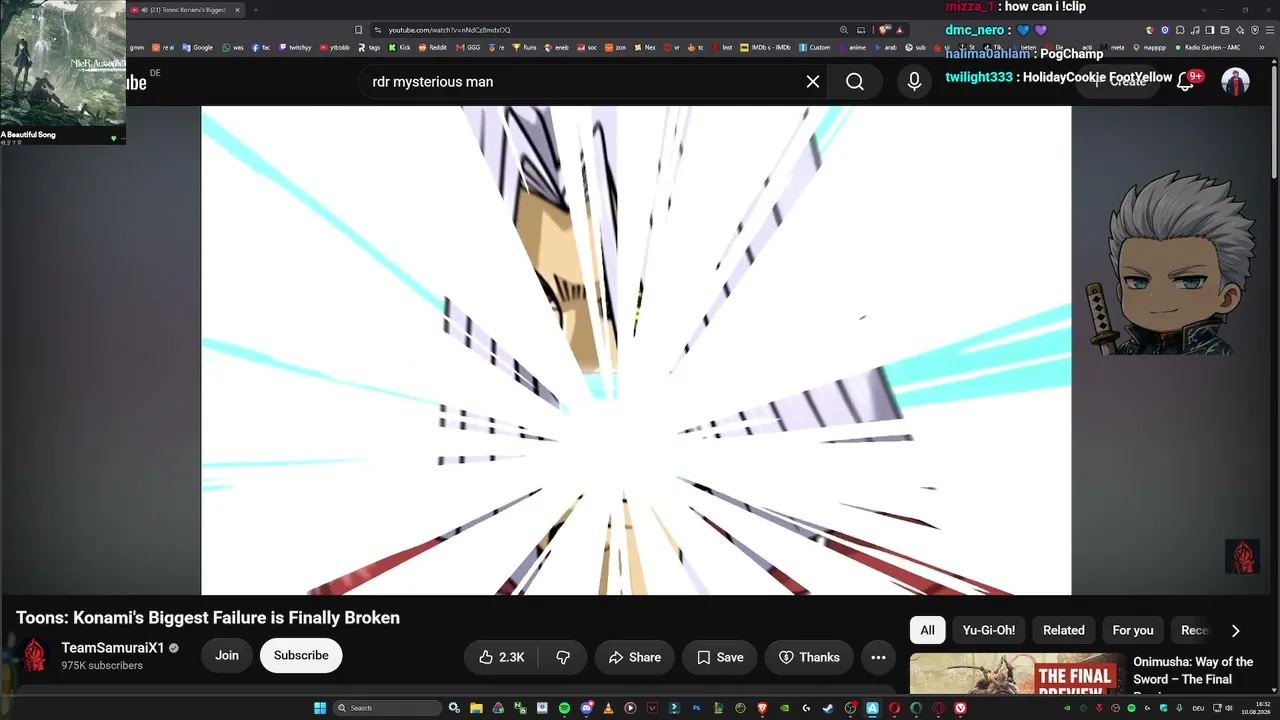Dislike the Toons video
The image size is (1280, 720).
(x=563, y=657)
